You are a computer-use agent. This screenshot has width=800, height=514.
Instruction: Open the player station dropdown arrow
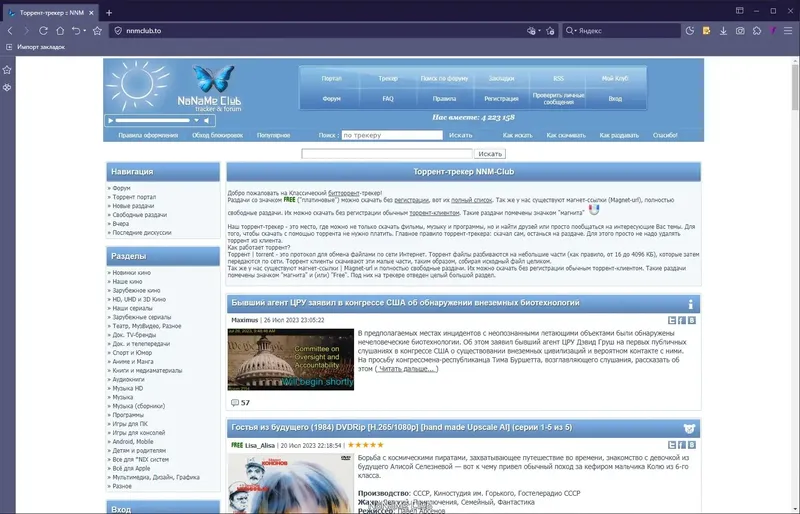[196, 120]
